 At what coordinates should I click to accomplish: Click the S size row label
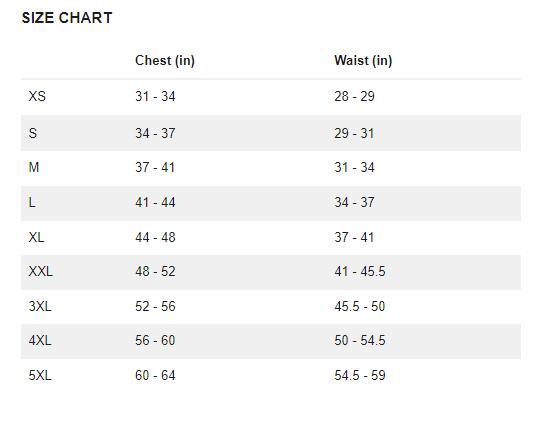(x=33, y=133)
